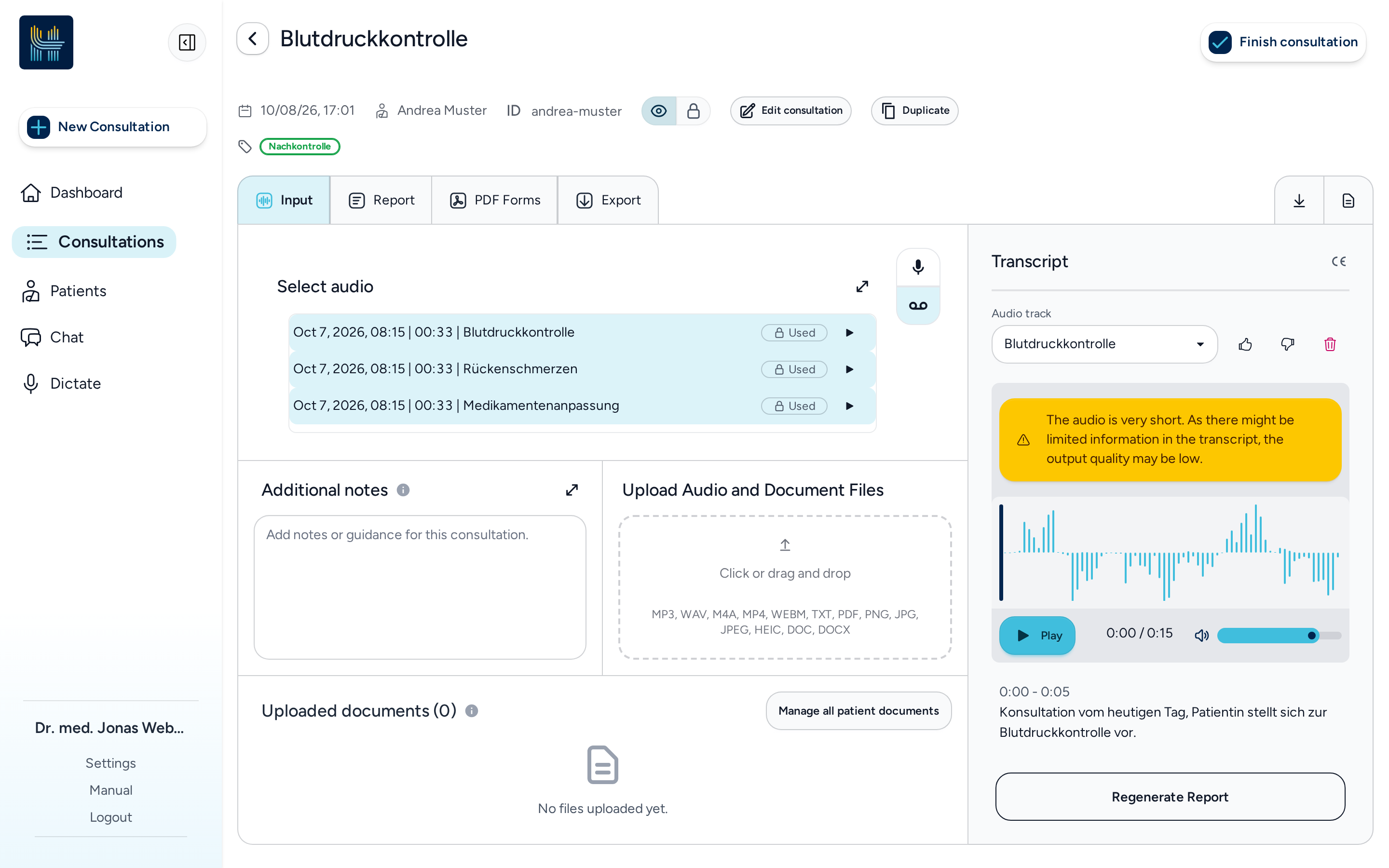Delete audio track with trash icon
The image size is (1389, 868).
coord(1330,344)
